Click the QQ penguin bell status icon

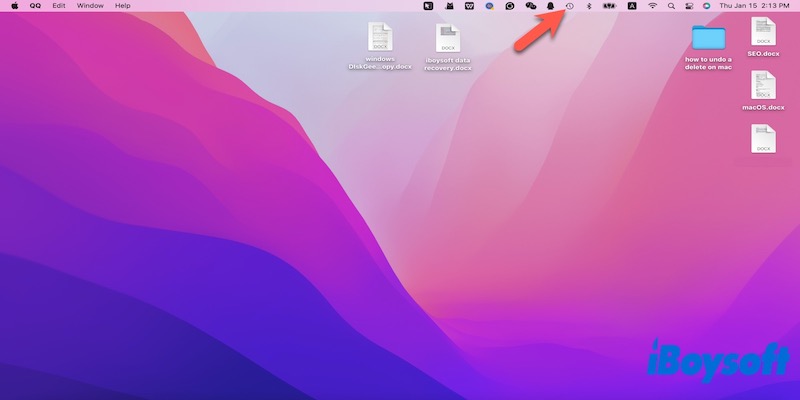(550, 6)
